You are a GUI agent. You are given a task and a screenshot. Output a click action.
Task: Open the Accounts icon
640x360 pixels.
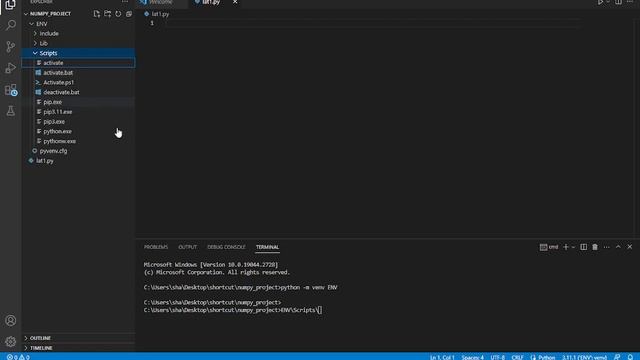11,320
